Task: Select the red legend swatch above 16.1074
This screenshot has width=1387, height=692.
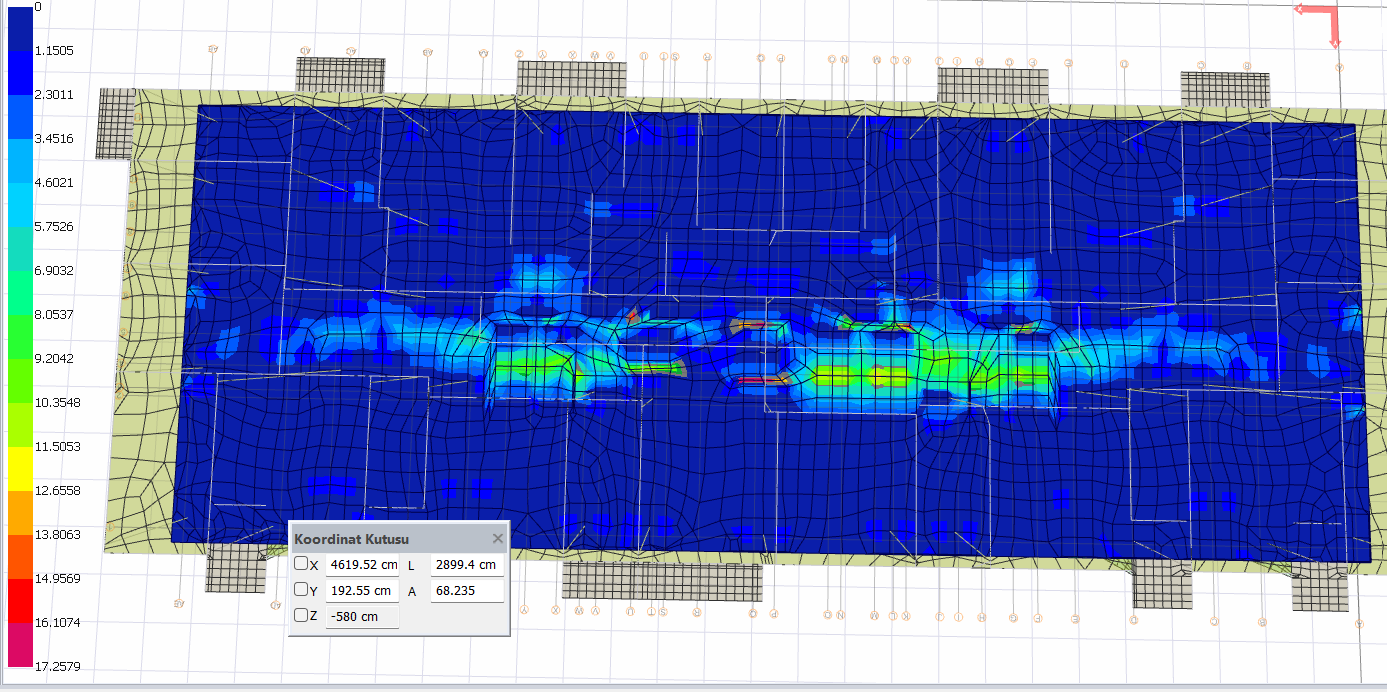Action: [x=20, y=600]
